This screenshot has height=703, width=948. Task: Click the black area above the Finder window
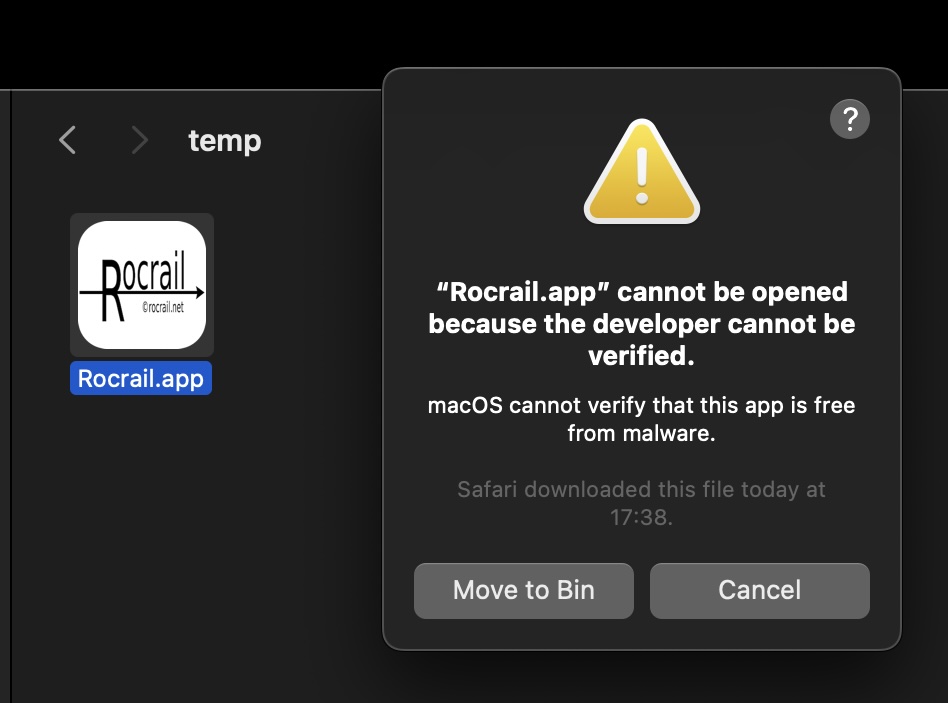[x=200, y=40]
